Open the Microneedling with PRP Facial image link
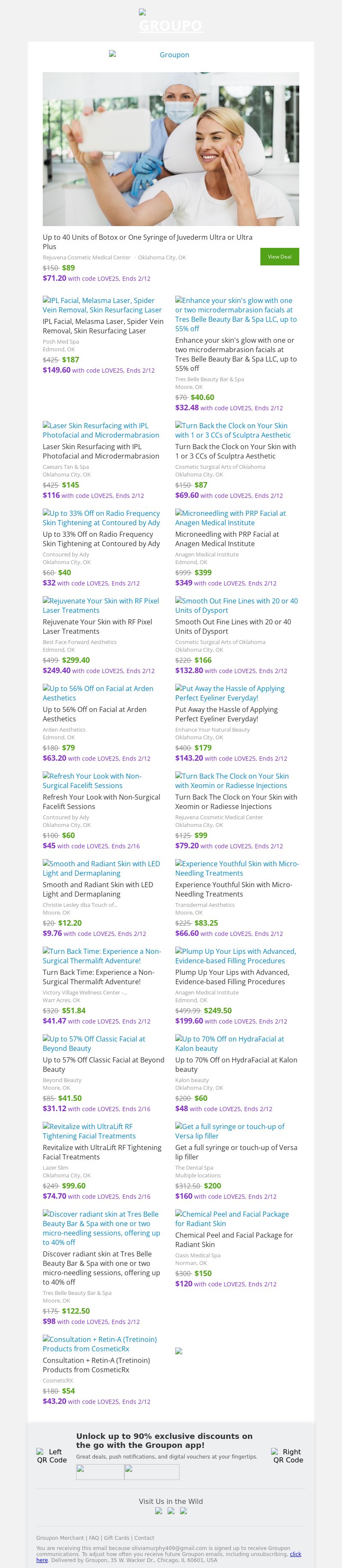This screenshot has height=1568, width=342. point(230,518)
